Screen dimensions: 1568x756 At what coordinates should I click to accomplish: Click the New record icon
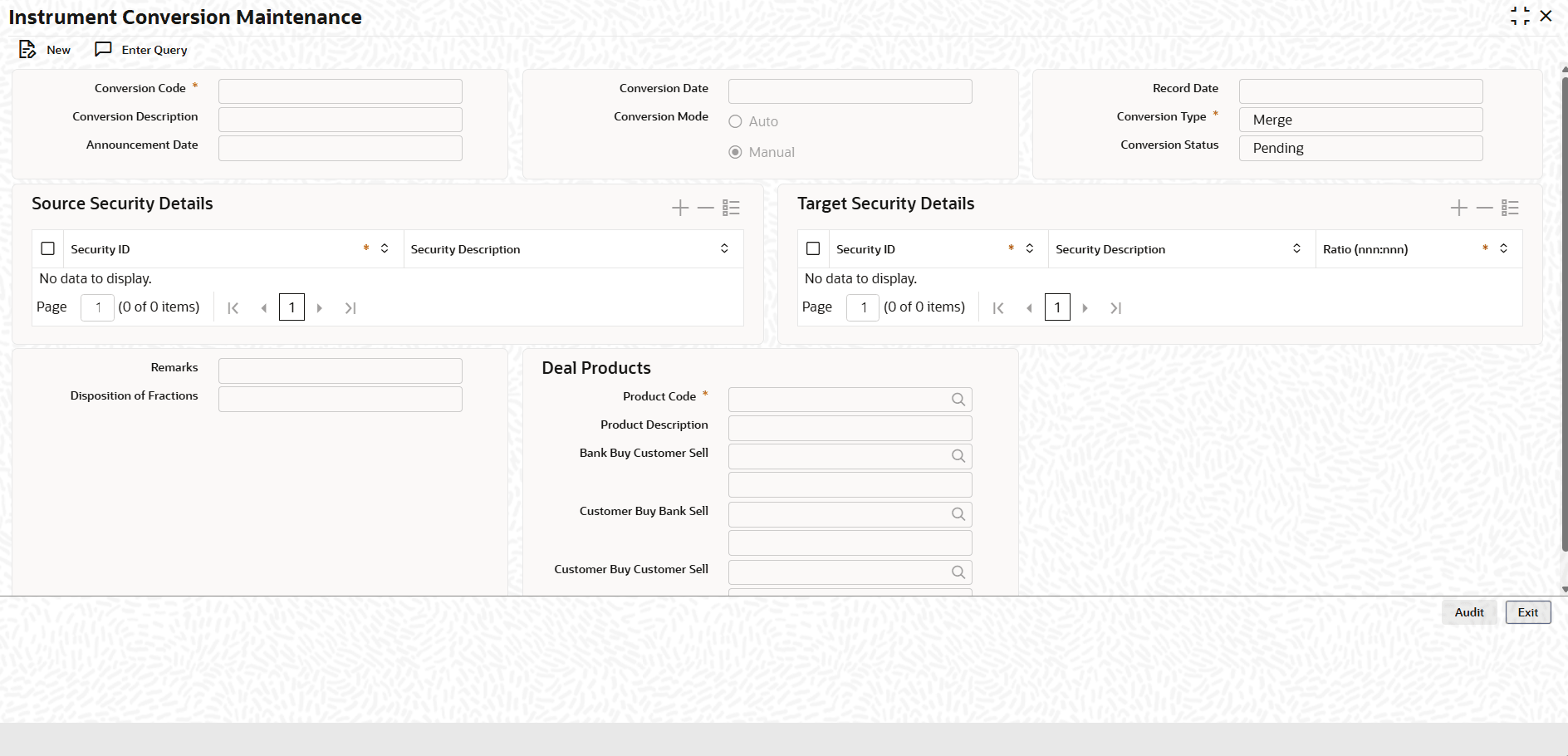tap(27, 50)
